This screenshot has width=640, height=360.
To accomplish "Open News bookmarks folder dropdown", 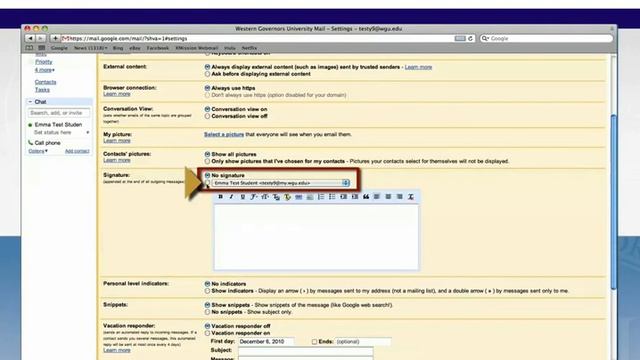I will point(91,48).
